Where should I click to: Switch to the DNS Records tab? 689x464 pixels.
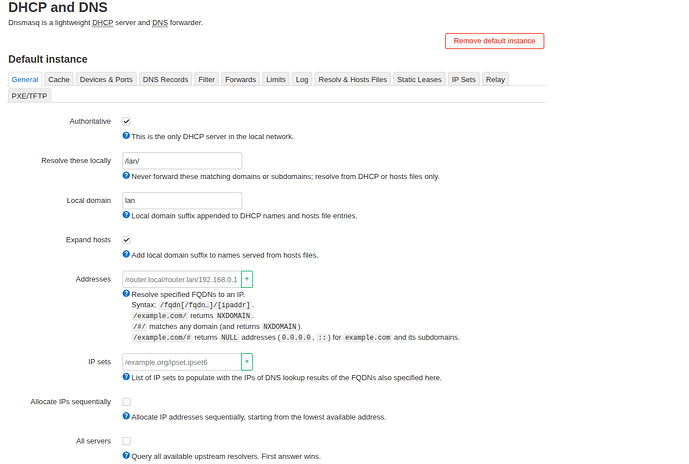(165, 79)
